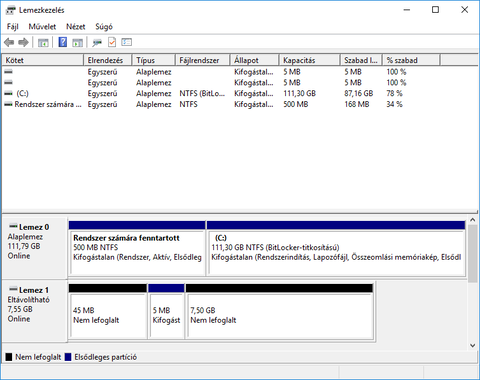
Task: Toggle the action pane toolbar icon
Action: pos(78,42)
